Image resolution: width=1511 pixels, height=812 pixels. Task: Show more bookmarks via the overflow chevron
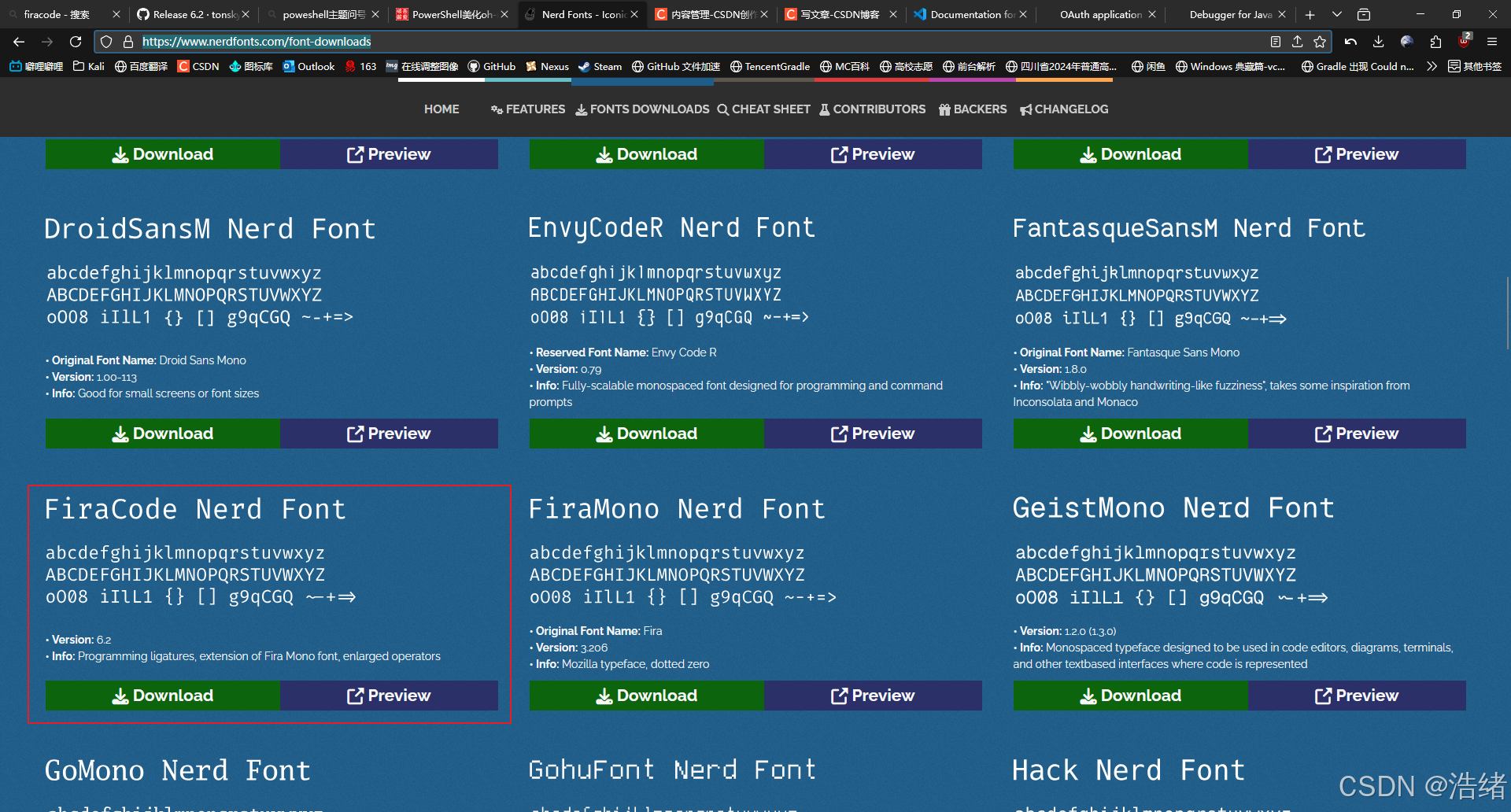pyautogui.click(x=1432, y=67)
